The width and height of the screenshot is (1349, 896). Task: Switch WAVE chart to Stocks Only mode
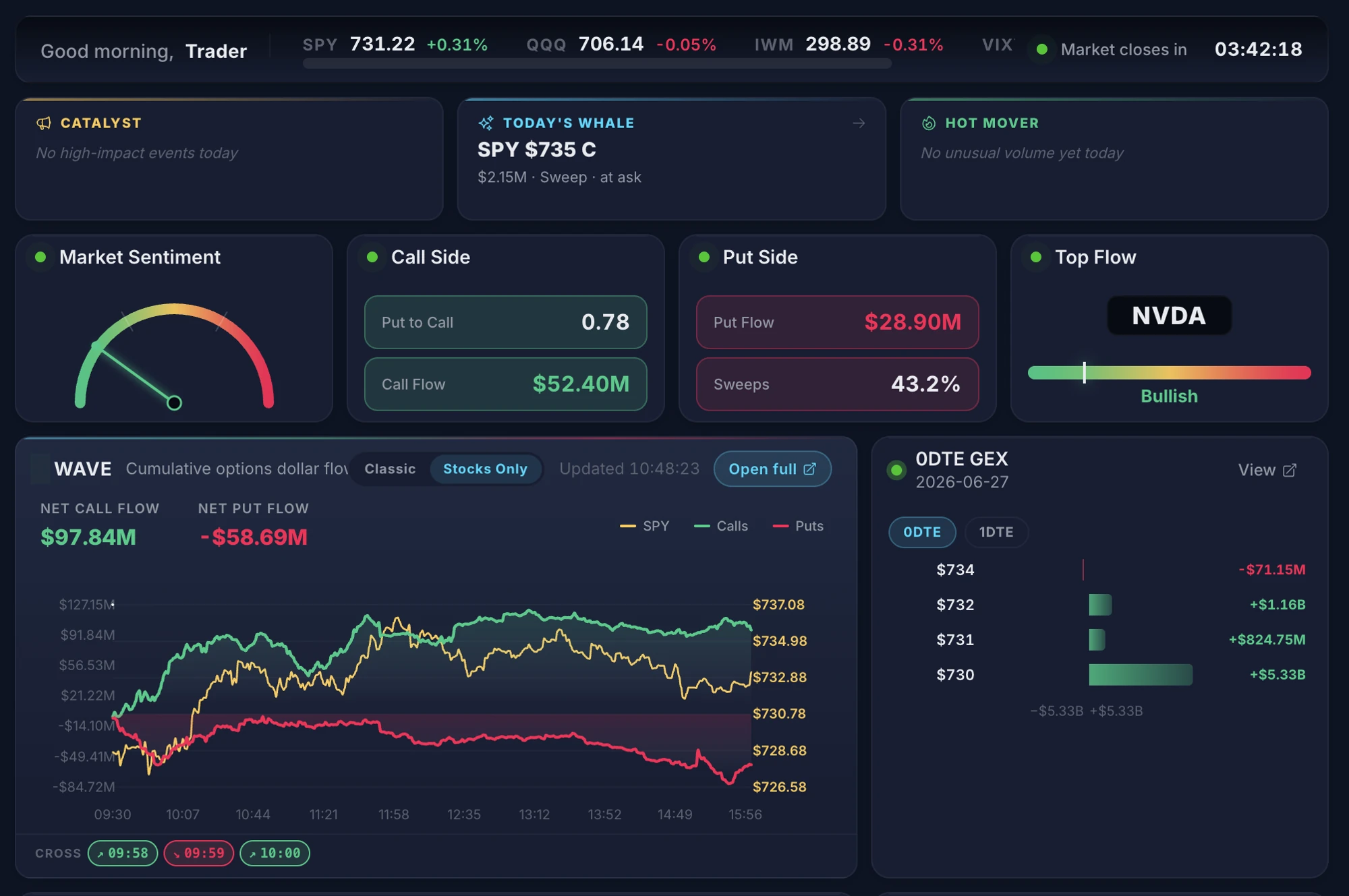click(485, 469)
